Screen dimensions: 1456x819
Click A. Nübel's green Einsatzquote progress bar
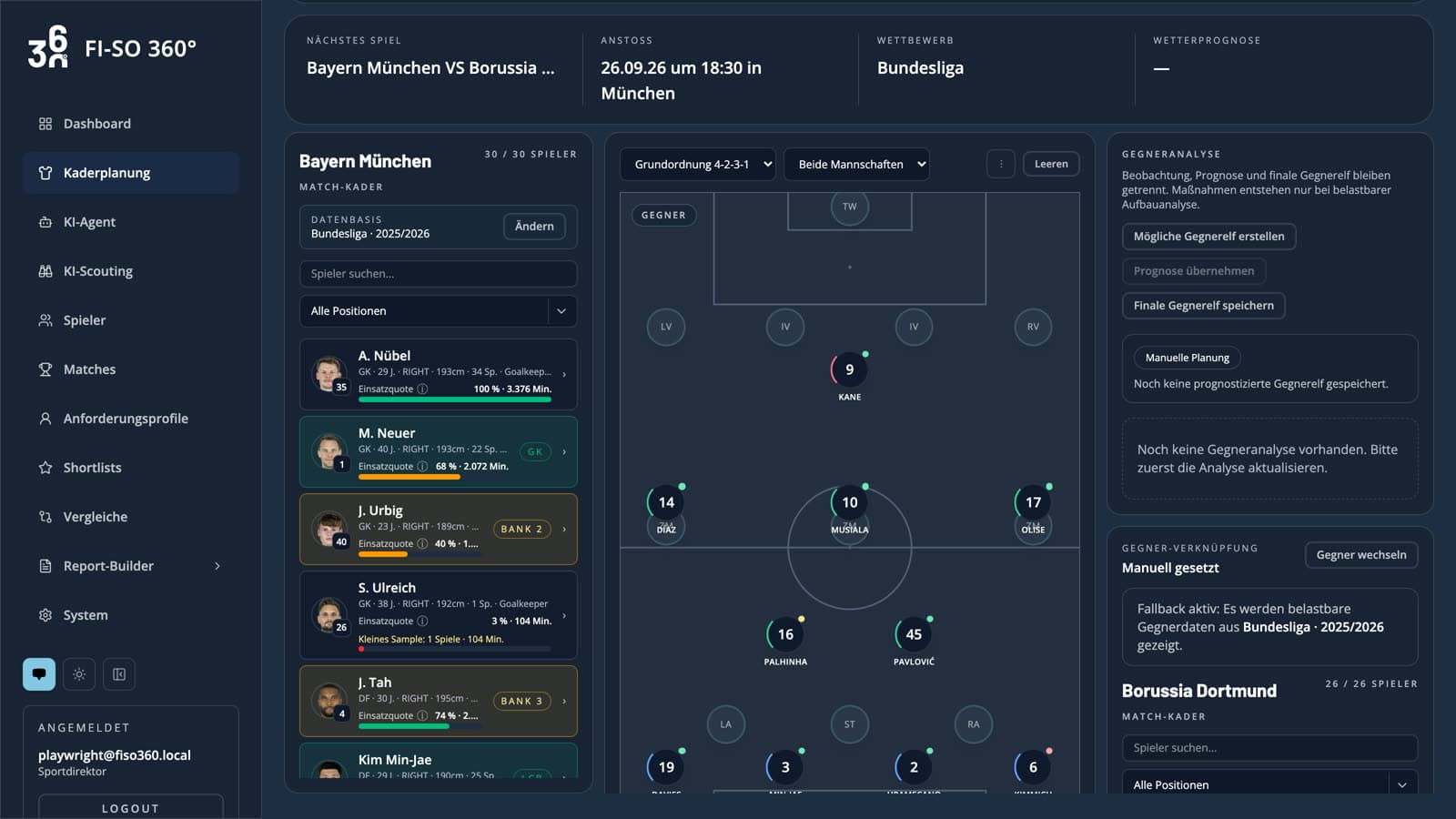tap(455, 399)
